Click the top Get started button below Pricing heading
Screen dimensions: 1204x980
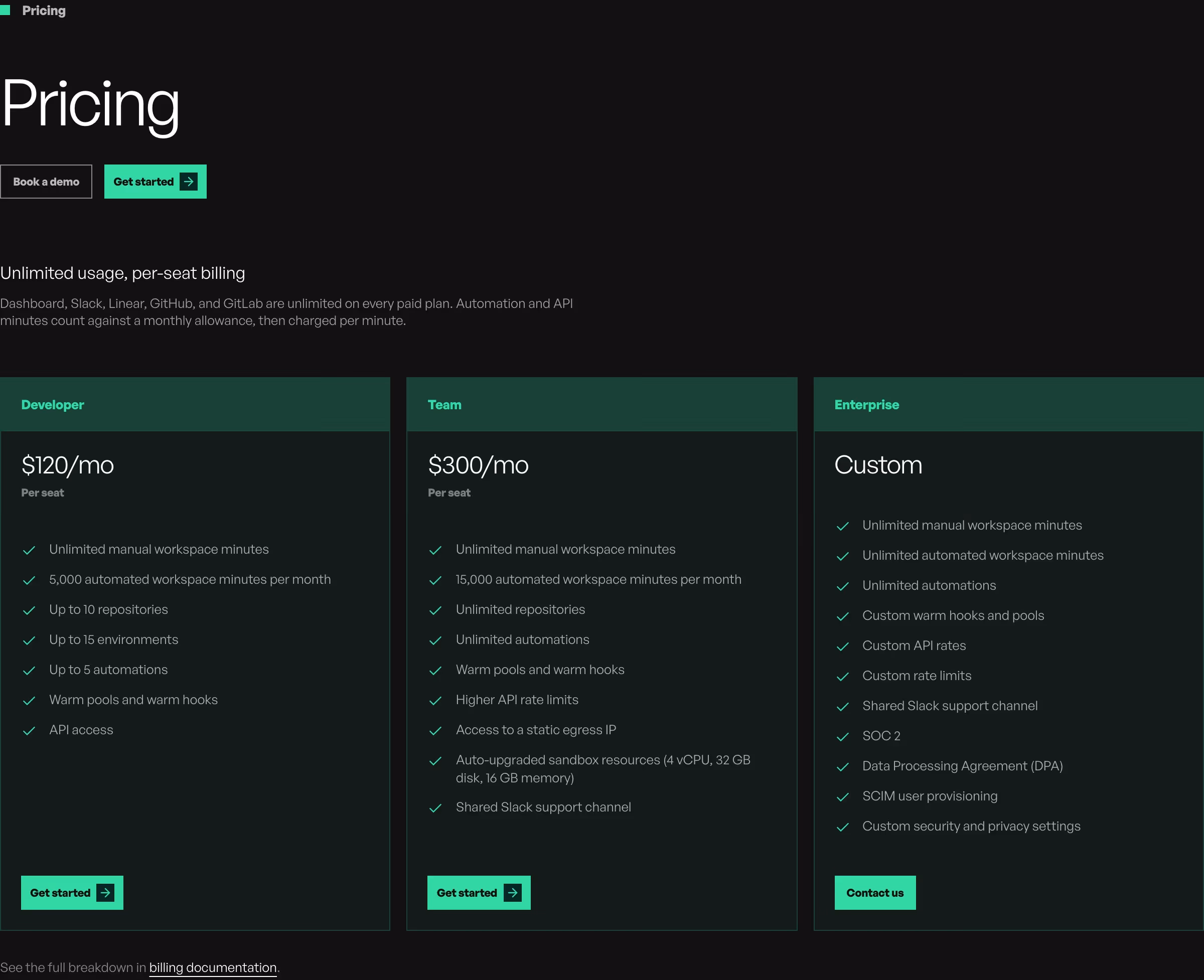click(156, 182)
